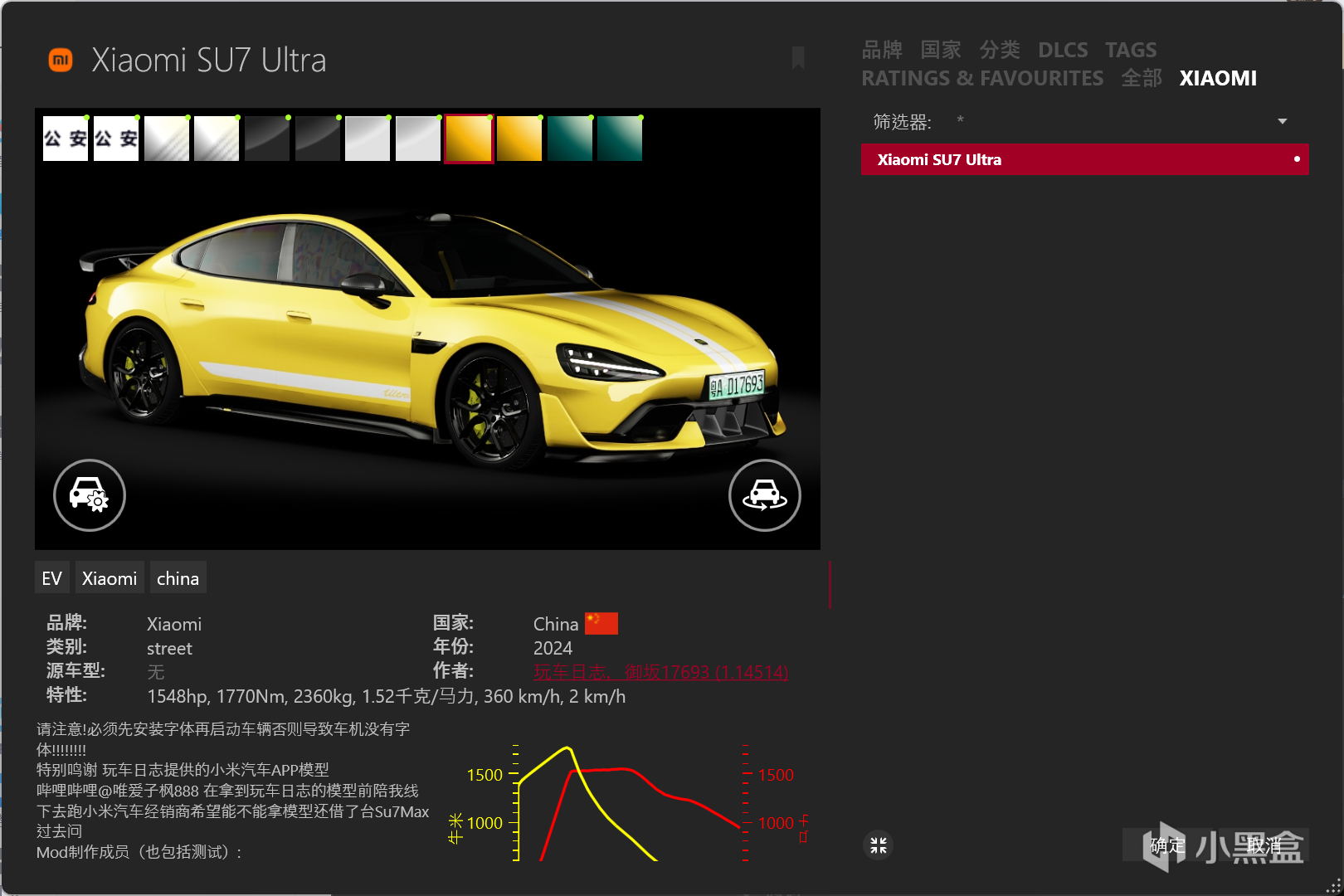Click the collapse arrows icon
This screenshot has width=1344, height=896.
click(879, 845)
